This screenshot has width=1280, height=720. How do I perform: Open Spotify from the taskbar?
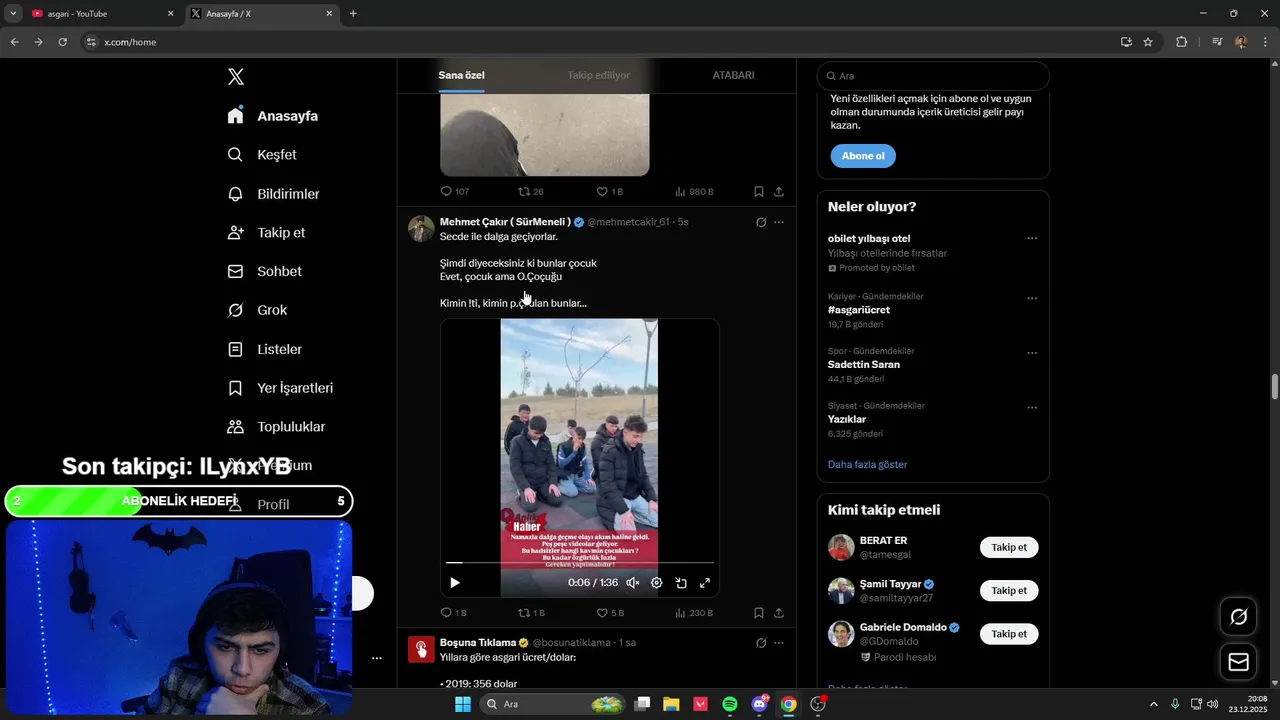(x=730, y=704)
